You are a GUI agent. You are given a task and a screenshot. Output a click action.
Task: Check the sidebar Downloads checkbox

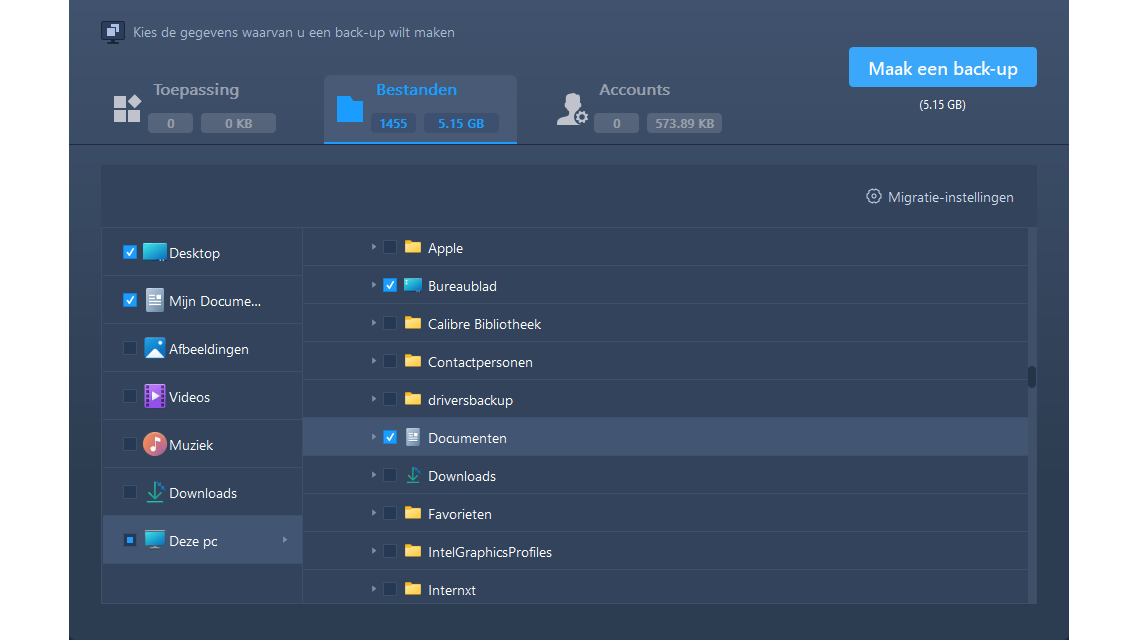coord(130,493)
